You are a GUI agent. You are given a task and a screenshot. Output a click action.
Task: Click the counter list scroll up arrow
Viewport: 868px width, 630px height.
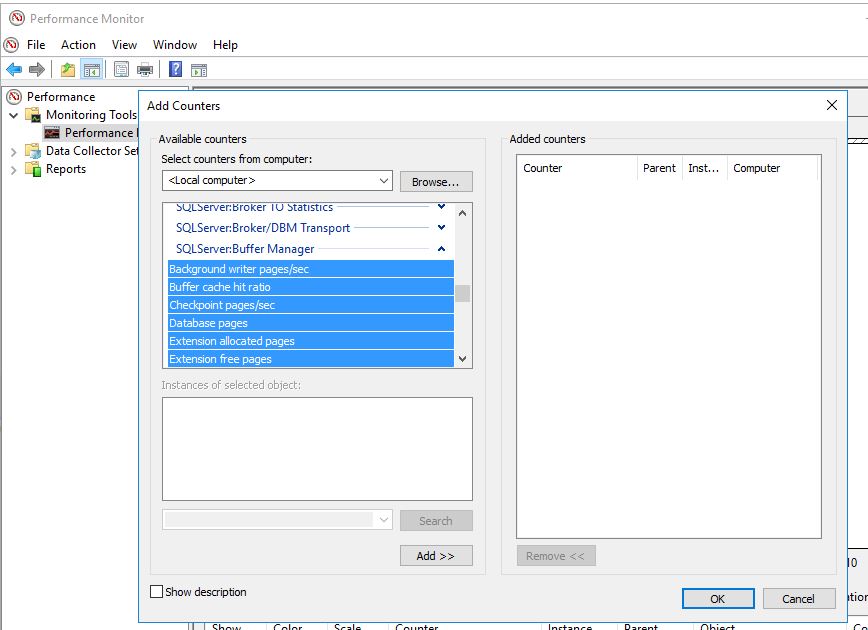(x=463, y=213)
